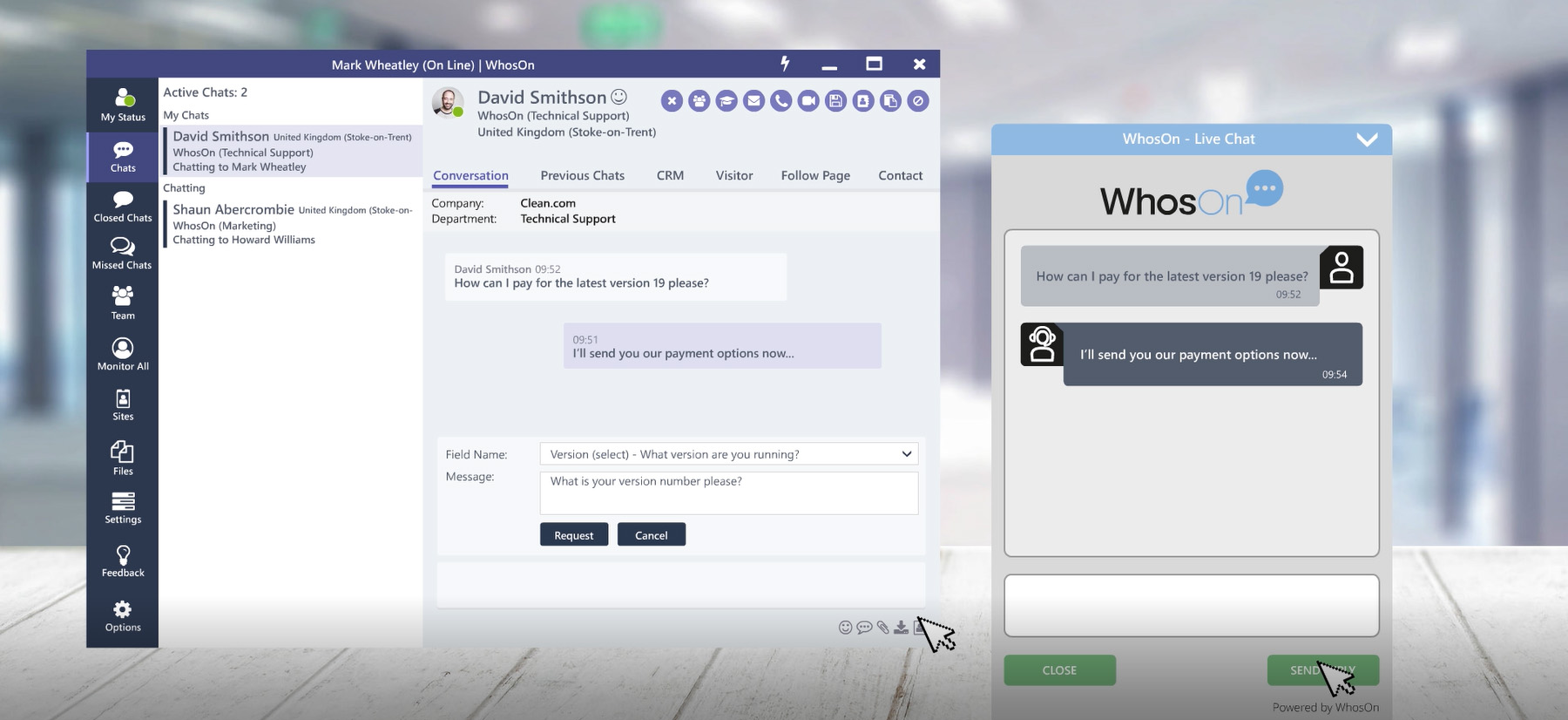Viewport: 1568px width, 720px height.
Task: Open the Visitor tab
Action: [x=734, y=175]
